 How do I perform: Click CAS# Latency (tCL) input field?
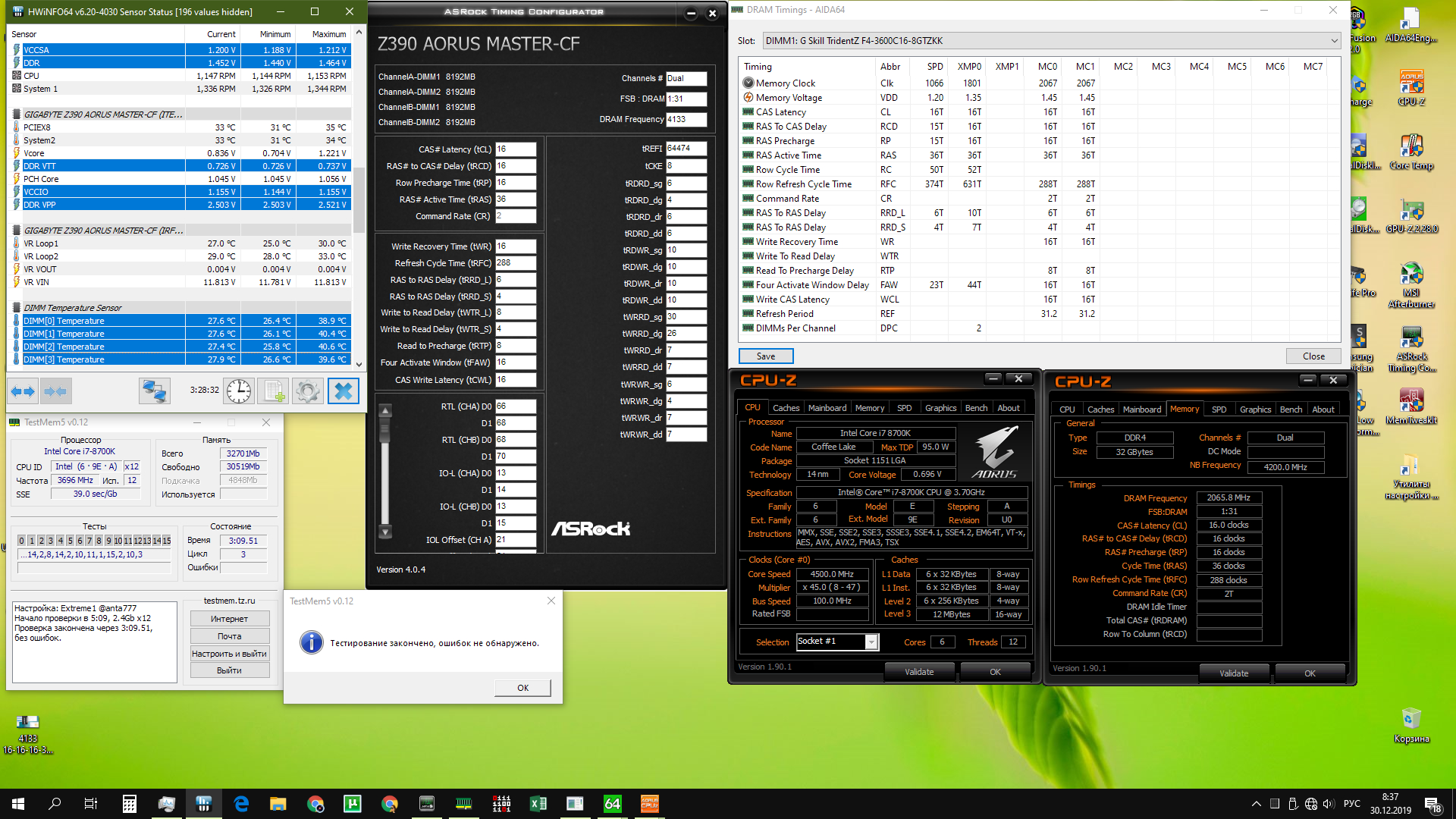(516, 149)
